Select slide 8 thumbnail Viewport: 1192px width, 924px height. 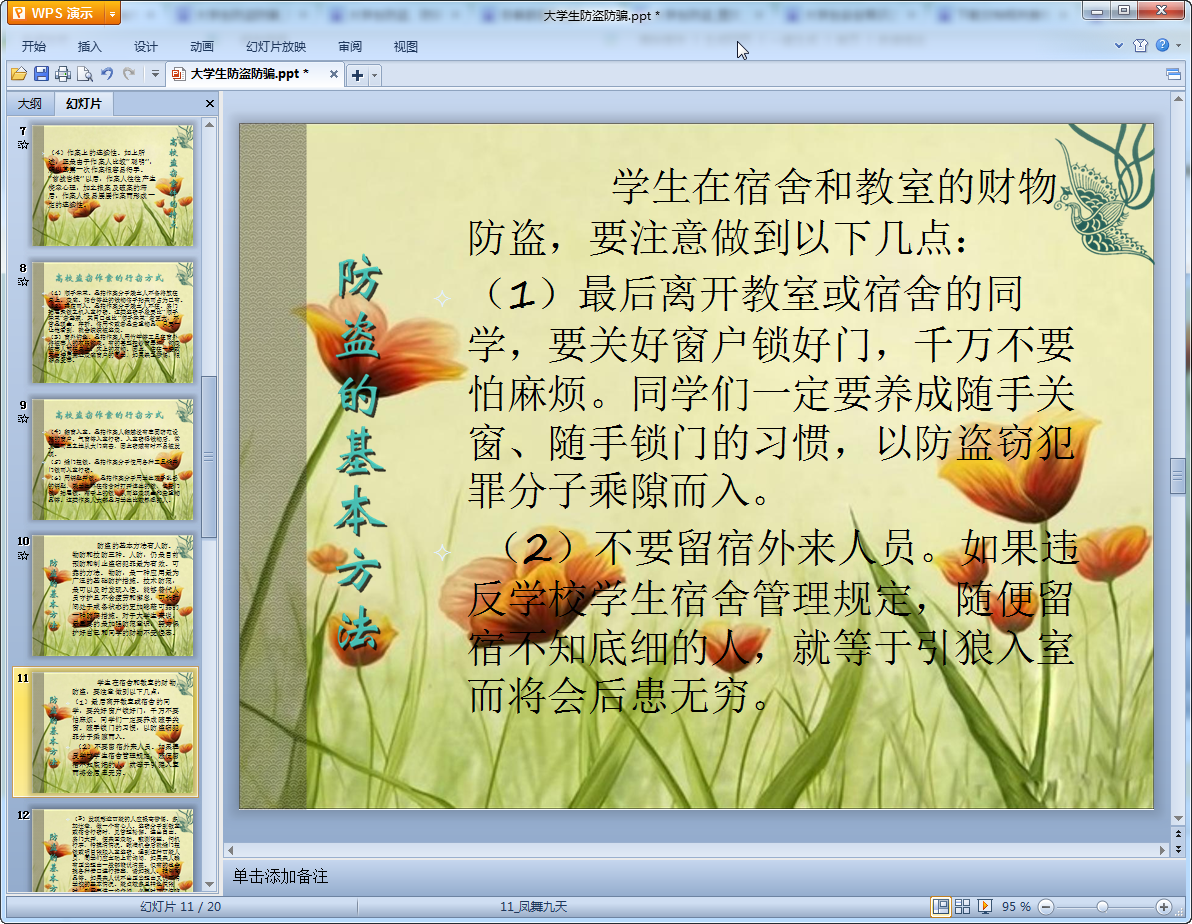(x=113, y=322)
